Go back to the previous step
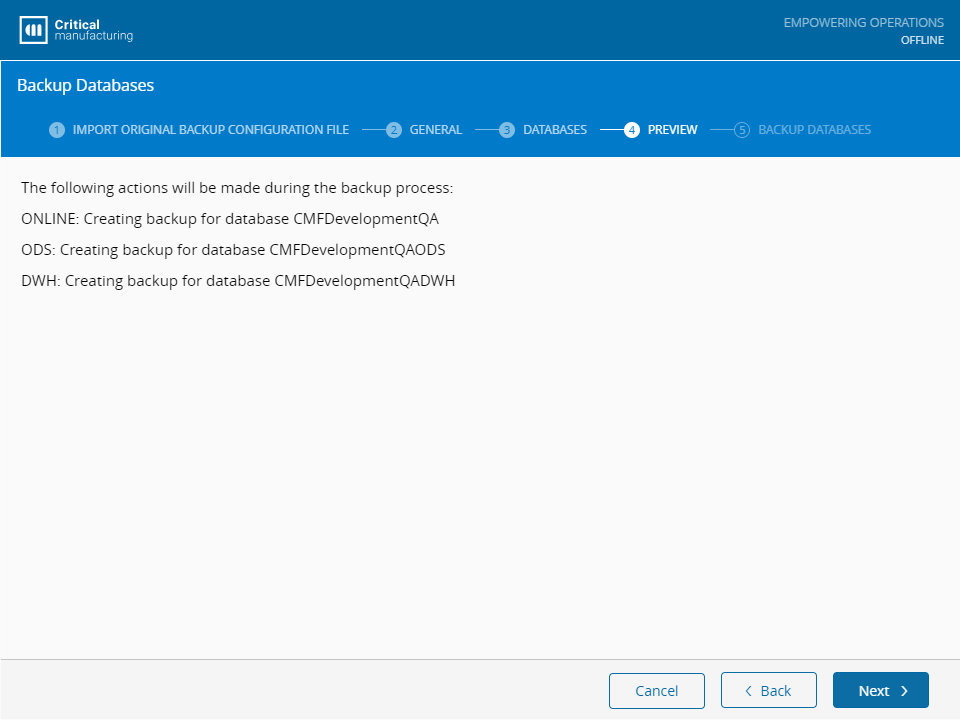Screen dimensions: 960x720 coord(768,691)
